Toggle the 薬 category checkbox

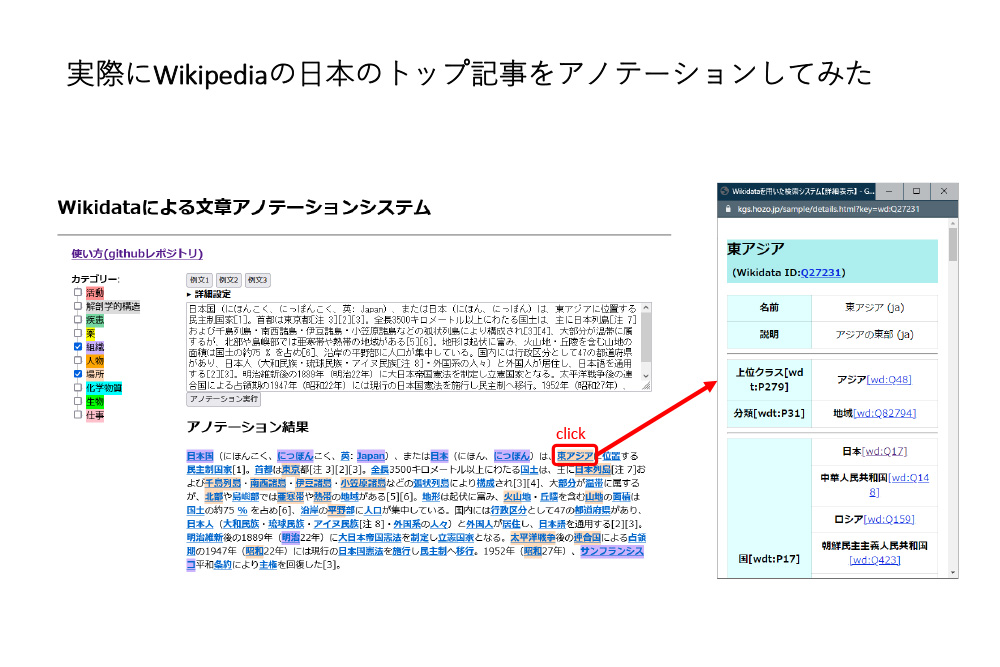78,333
